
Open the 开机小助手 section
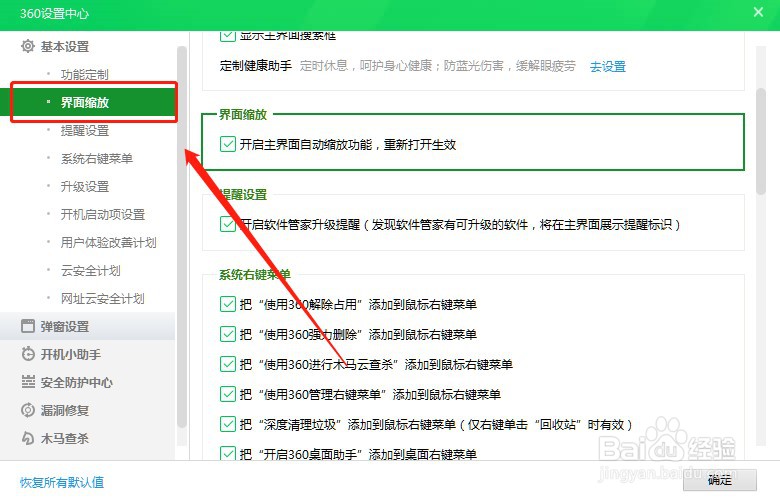tap(71, 355)
